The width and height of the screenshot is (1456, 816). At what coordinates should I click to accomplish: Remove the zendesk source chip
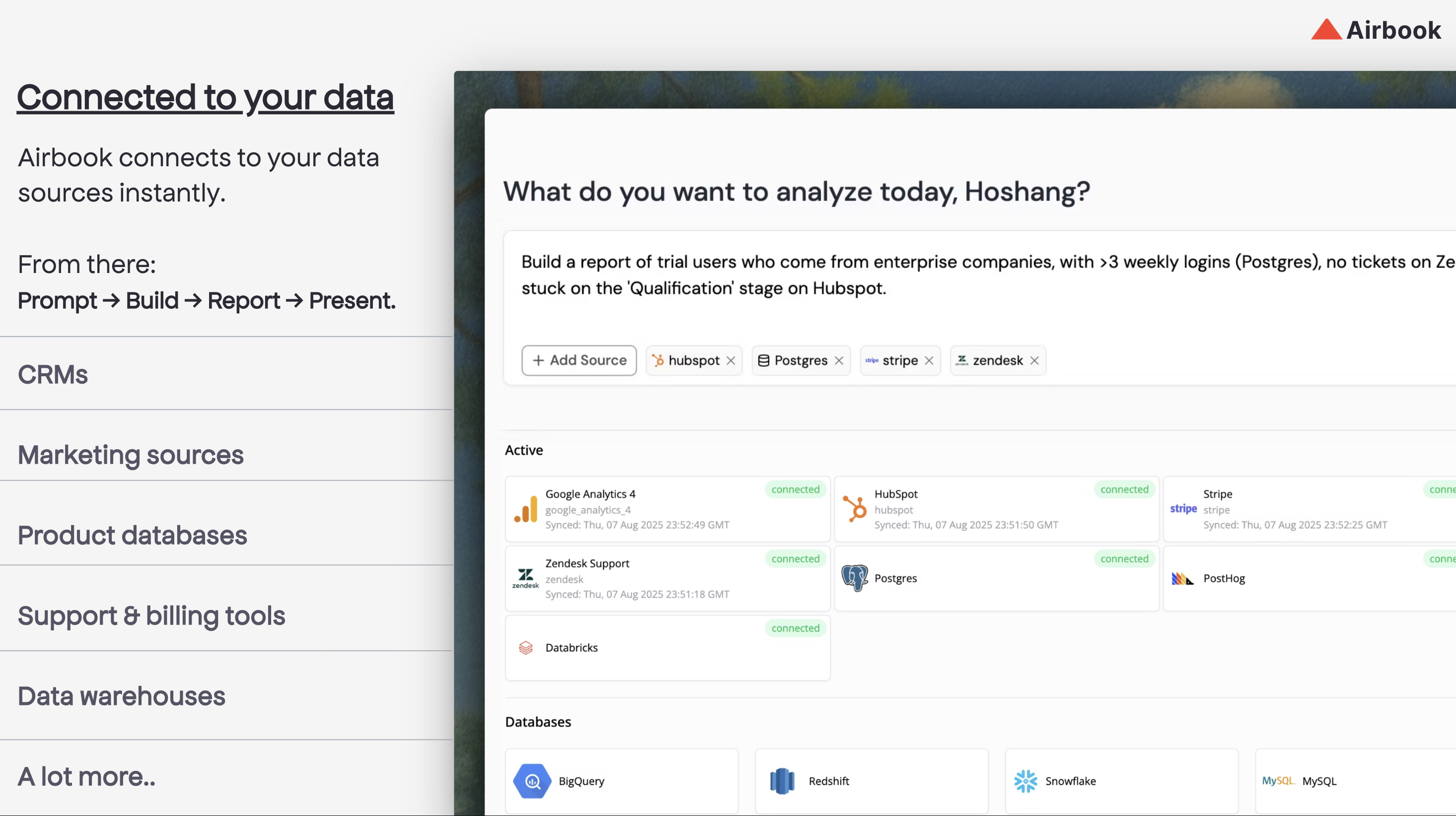[1035, 360]
